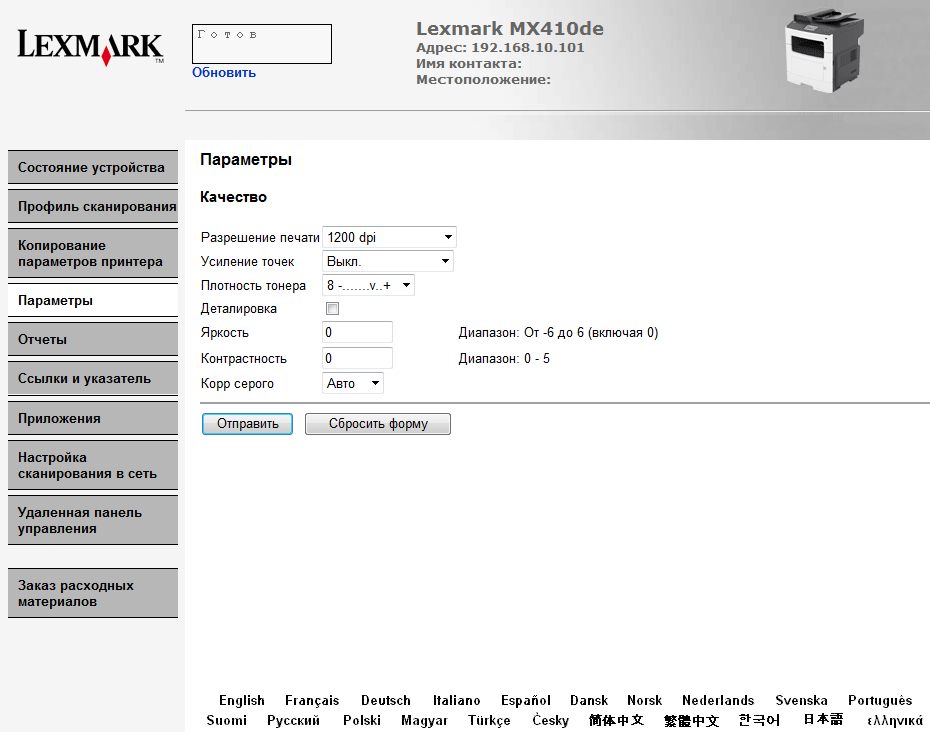Click the Яркость range hint text
The width and height of the screenshot is (930, 732).
pos(558,332)
